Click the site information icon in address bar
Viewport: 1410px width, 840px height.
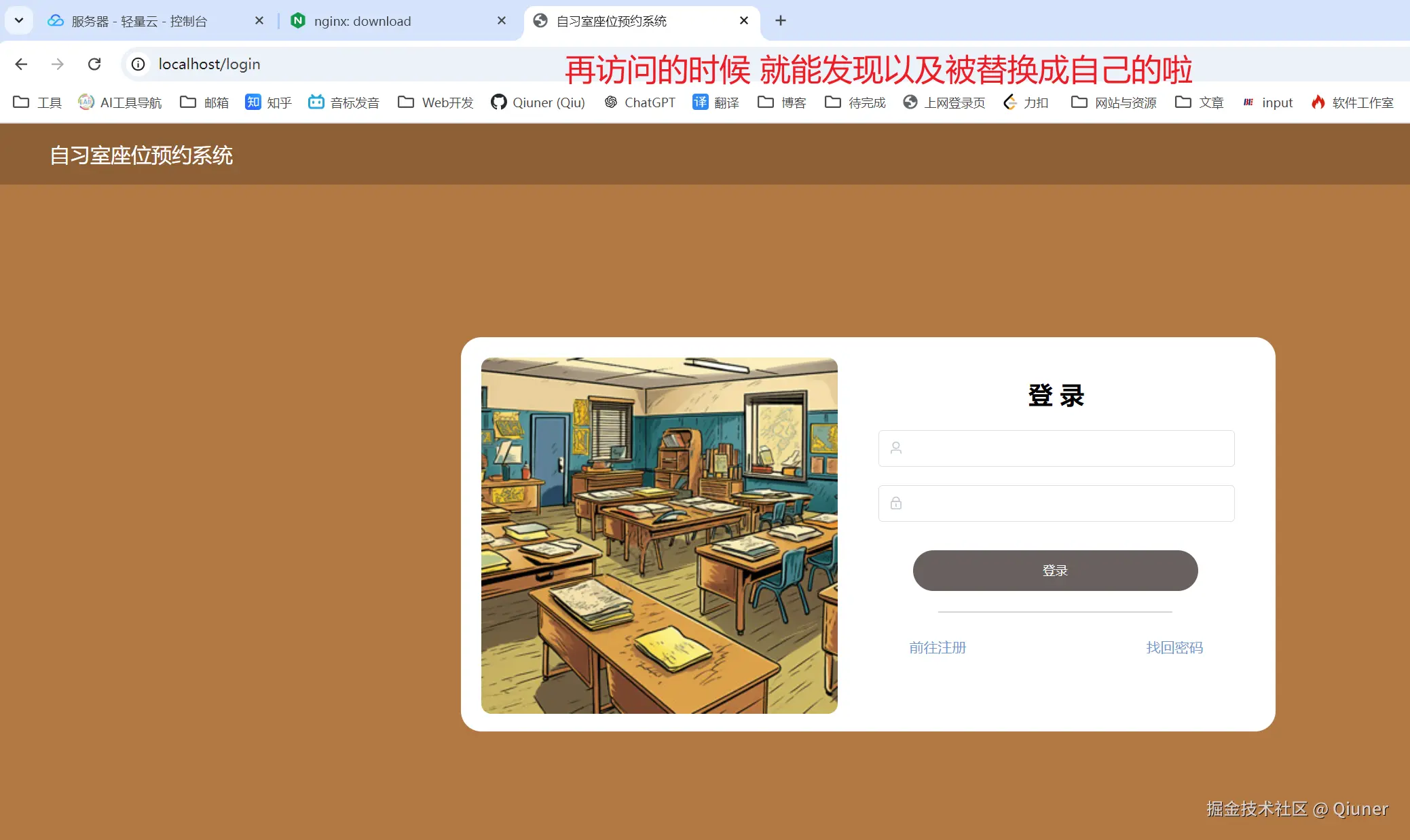(x=138, y=64)
